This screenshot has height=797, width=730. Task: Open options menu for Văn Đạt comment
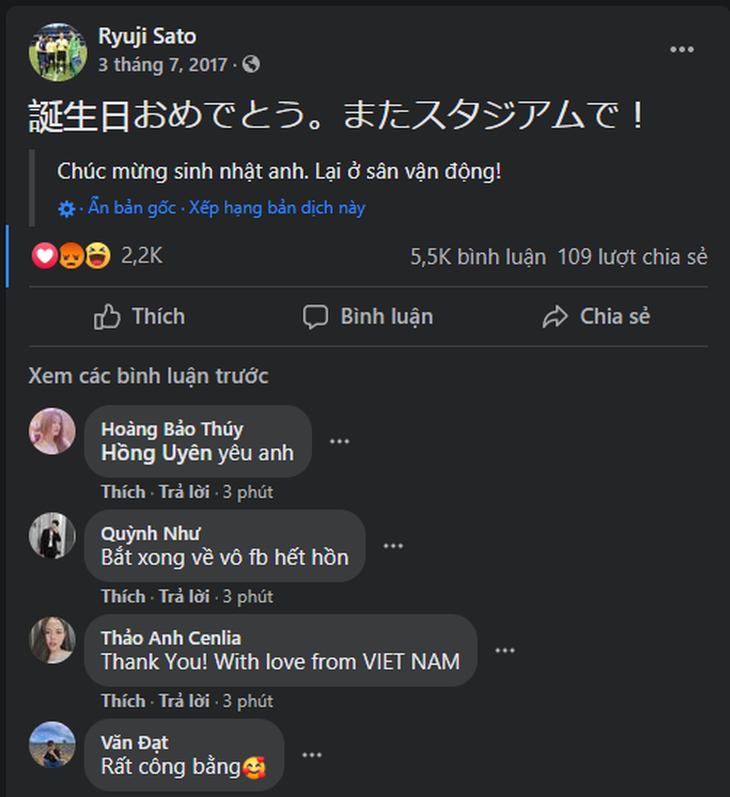[312, 755]
